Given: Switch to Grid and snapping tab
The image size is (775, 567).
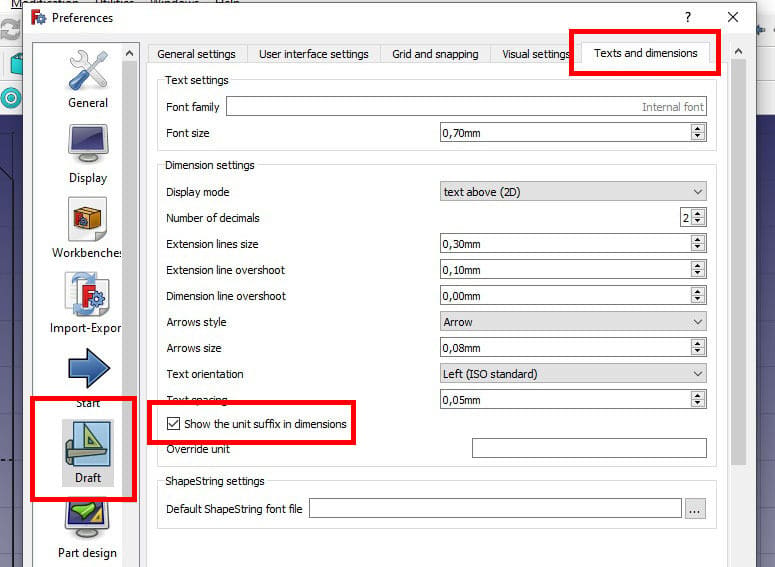Looking at the screenshot, I should 435,54.
